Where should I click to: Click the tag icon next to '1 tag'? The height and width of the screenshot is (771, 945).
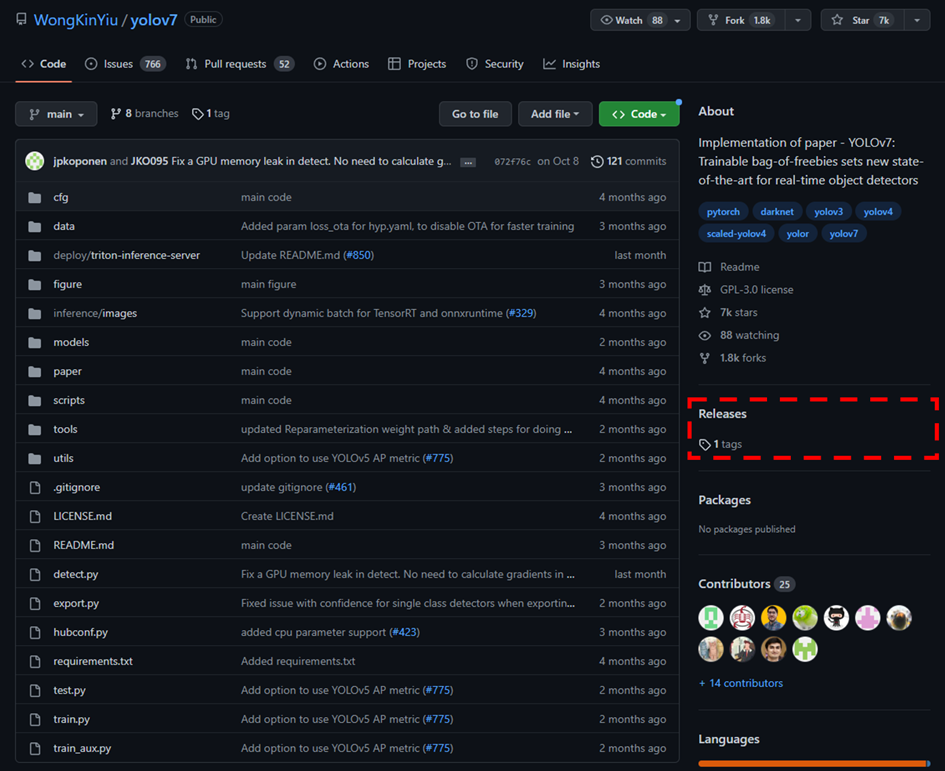tap(197, 114)
